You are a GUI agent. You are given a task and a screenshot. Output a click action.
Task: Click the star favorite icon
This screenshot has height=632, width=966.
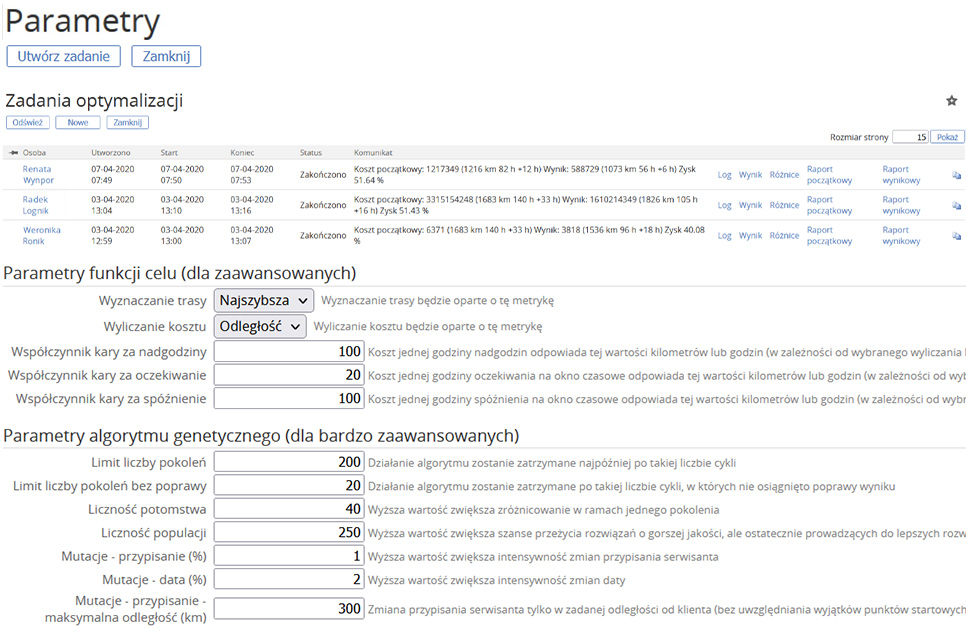click(x=951, y=101)
